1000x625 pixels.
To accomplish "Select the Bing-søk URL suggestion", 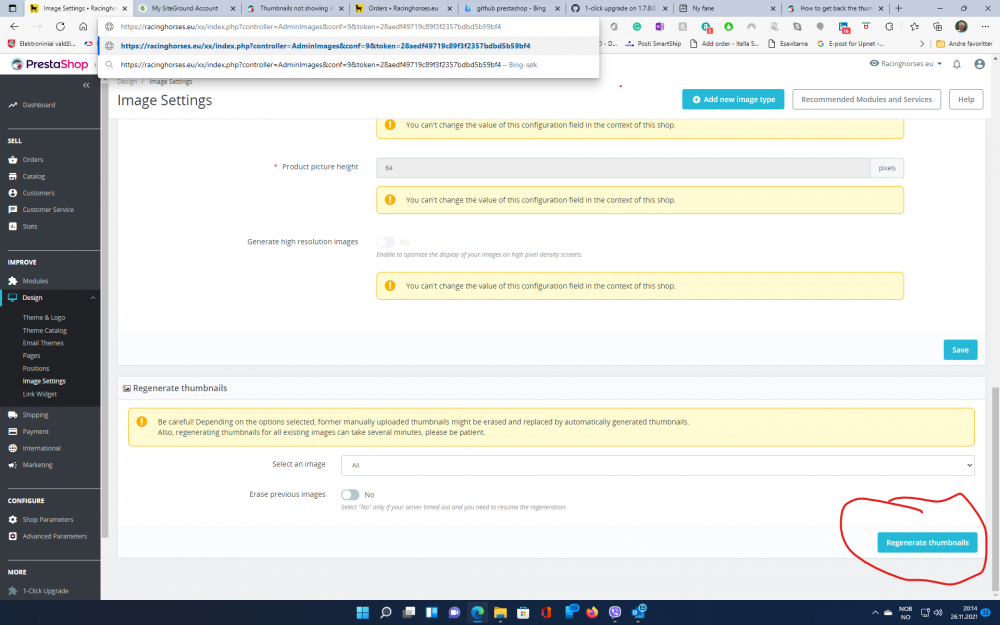I will (x=348, y=64).
